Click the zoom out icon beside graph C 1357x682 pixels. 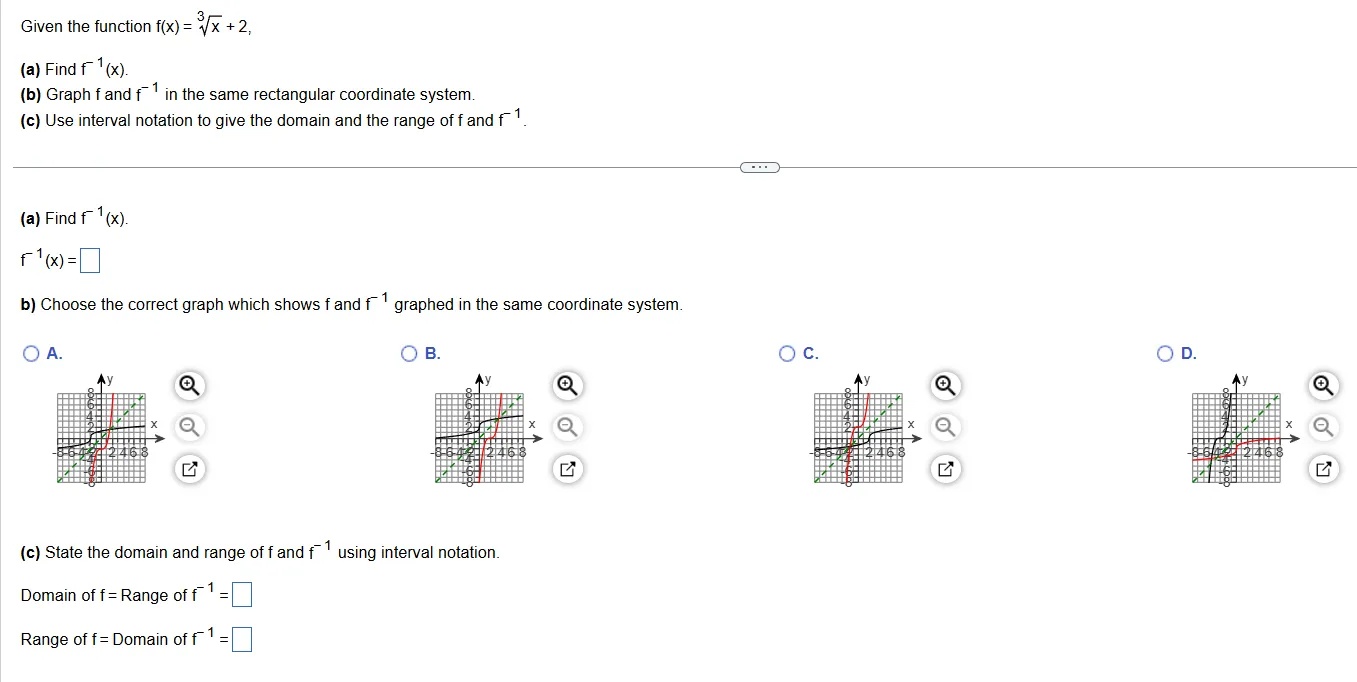point(944,427)
